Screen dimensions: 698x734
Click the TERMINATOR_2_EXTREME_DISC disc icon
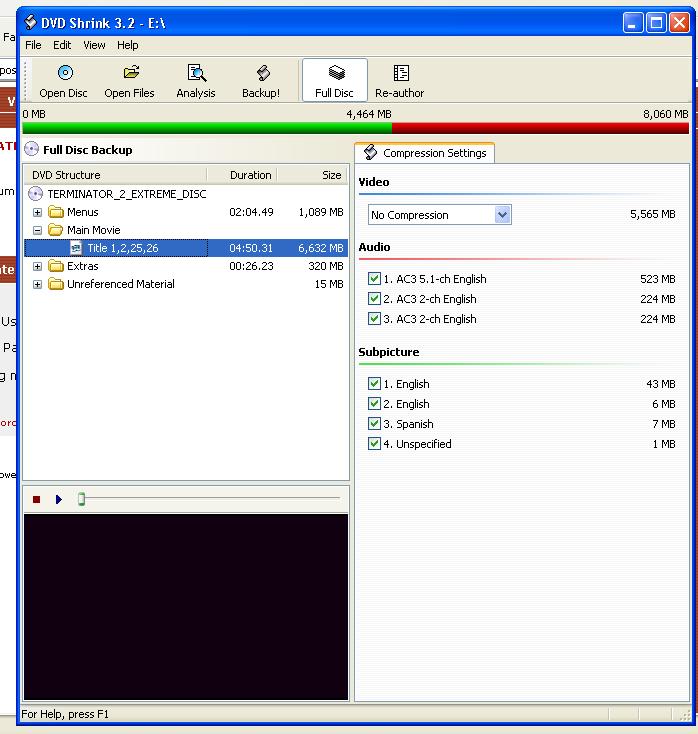36,193
